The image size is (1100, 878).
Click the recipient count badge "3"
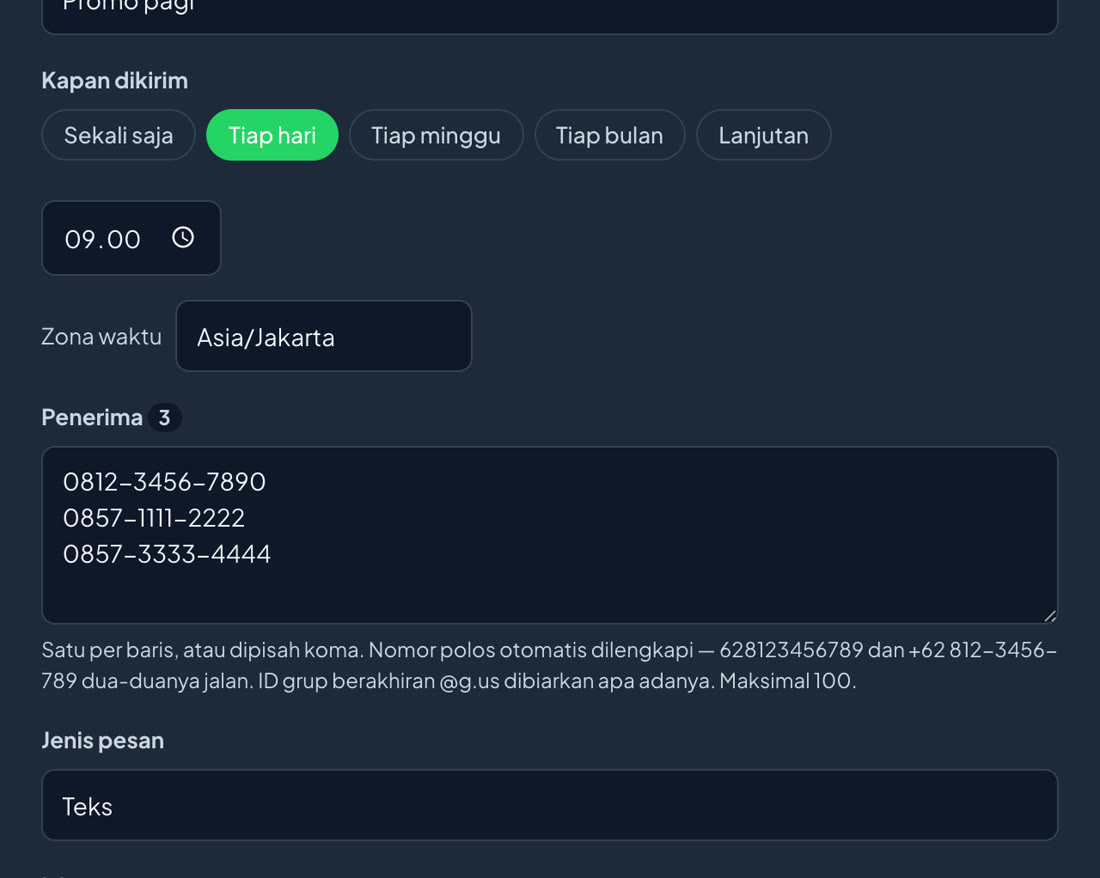[x=165, y=417]
